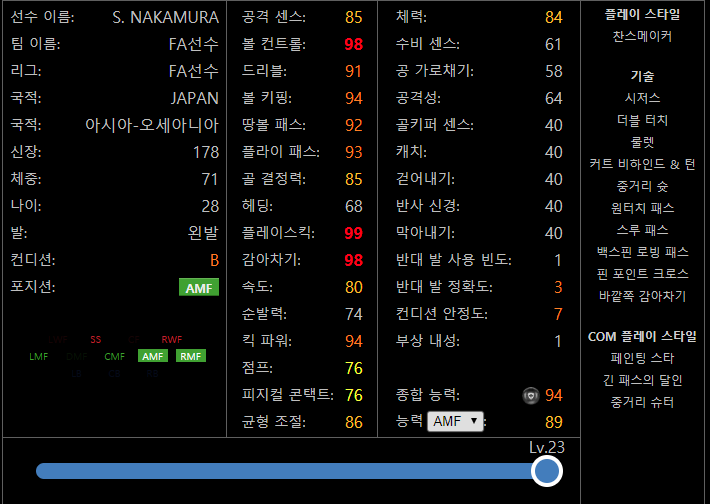Click the 체력 value 84

coord(554,17)
